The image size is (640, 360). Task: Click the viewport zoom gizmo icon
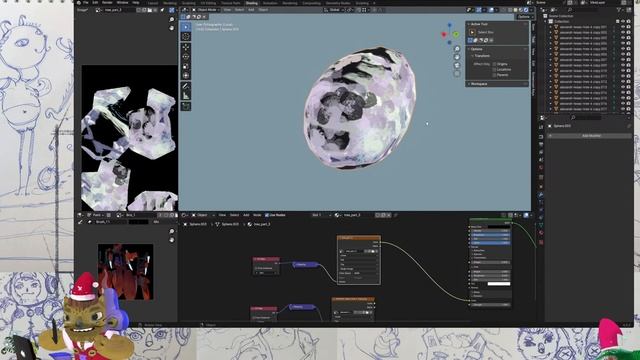click(x=457, y=49)
